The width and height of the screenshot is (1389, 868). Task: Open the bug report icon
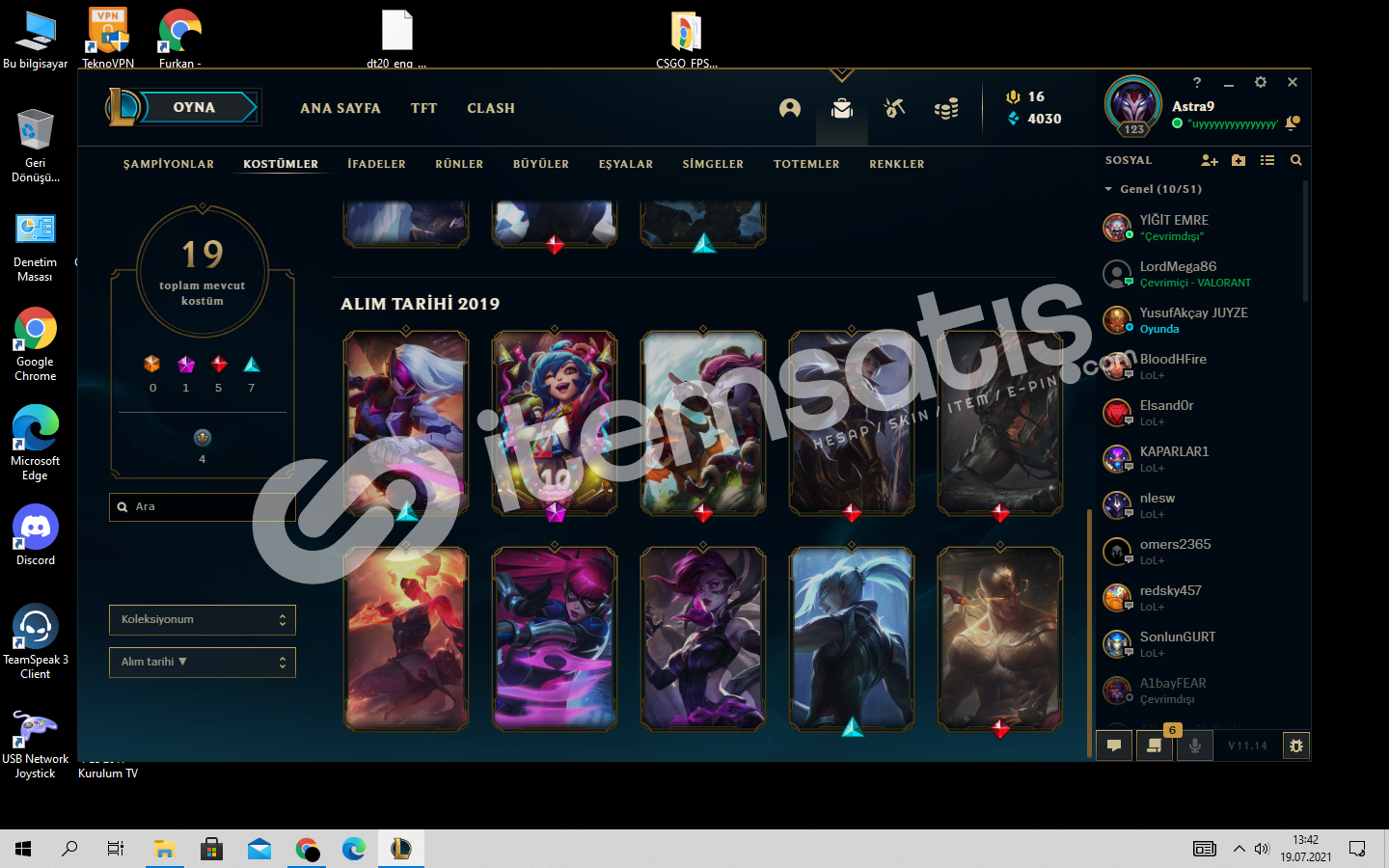coord(1296,746)
